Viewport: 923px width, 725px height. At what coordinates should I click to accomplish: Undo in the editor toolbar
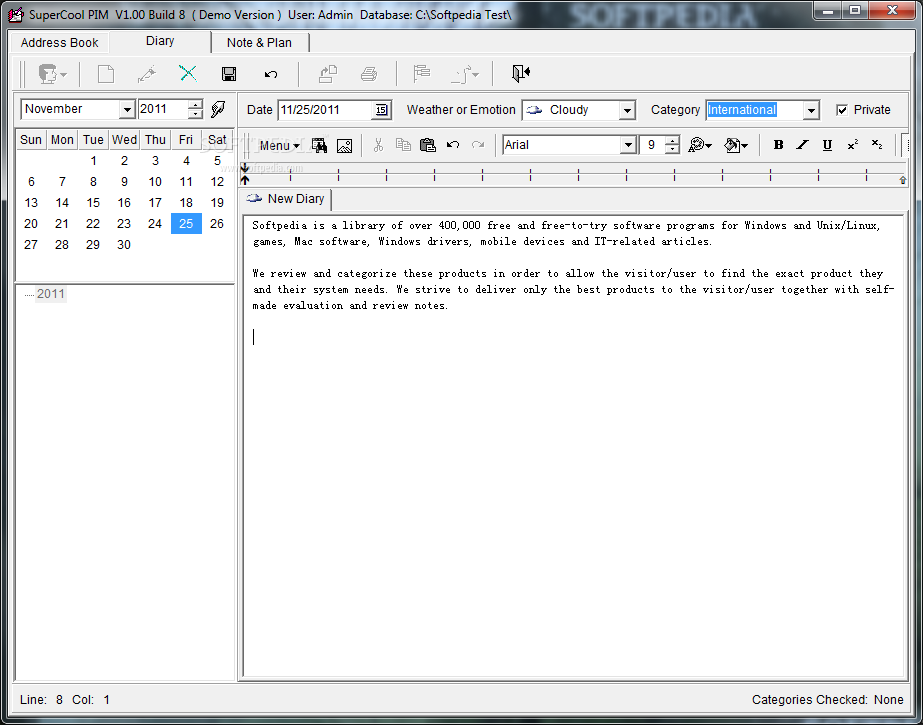point(453,145)
